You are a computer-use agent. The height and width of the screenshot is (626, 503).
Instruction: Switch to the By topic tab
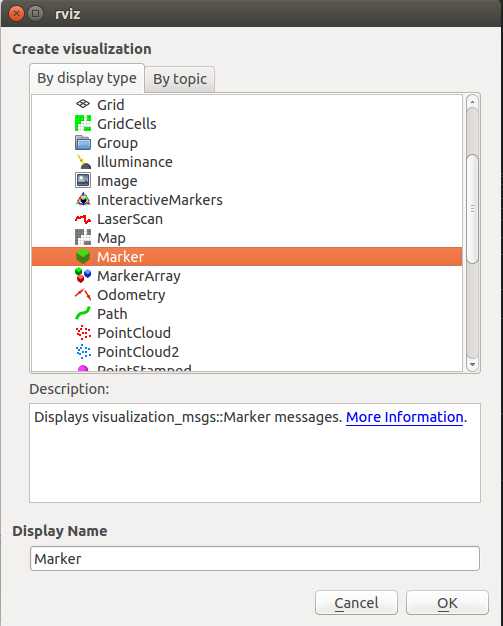pos(180,79)
